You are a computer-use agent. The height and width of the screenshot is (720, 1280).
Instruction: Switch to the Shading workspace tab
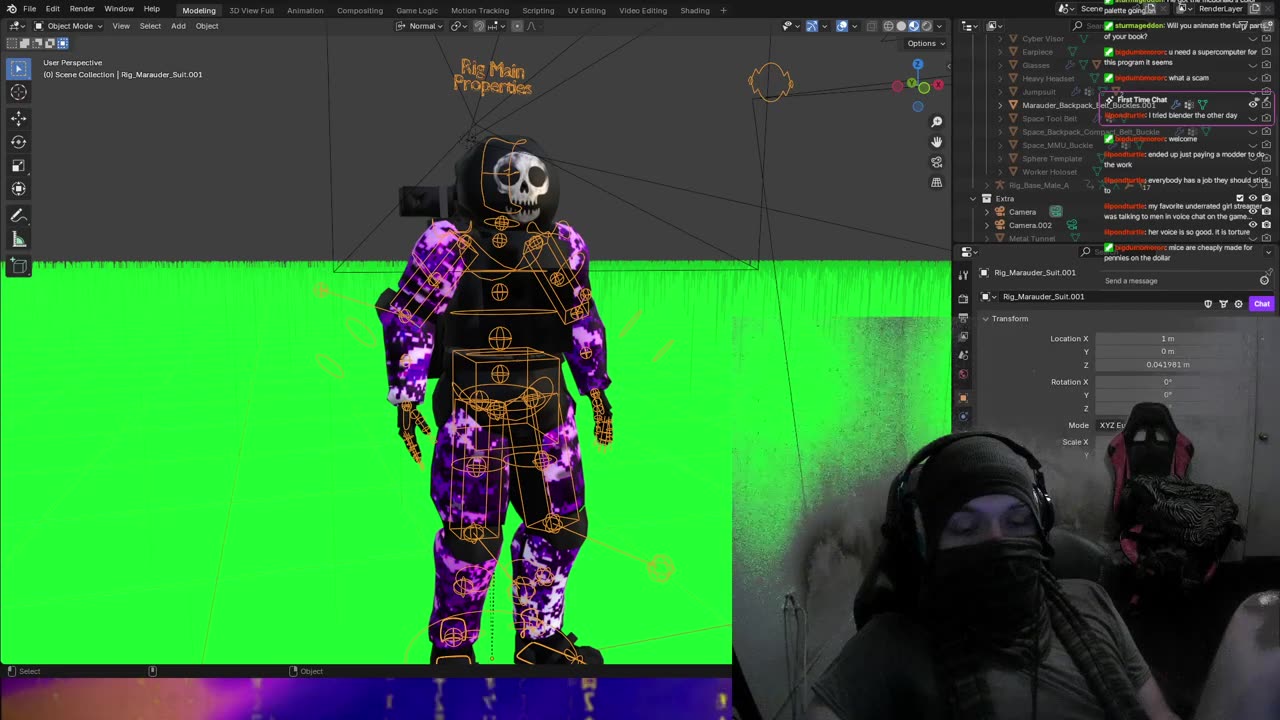click(695, 10)
